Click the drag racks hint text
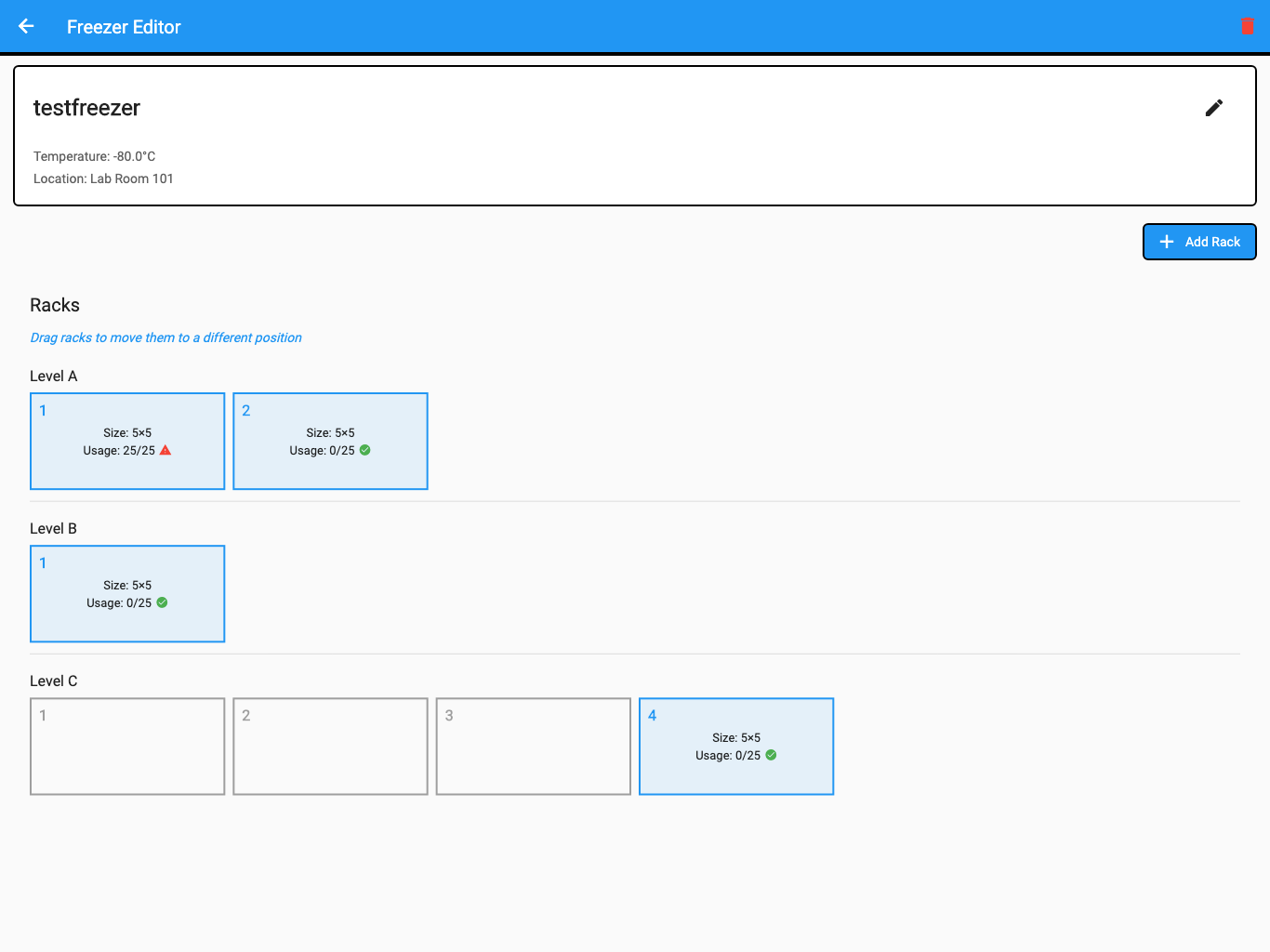Image resolution: width=1270 pixels, height=952 pixels. (x=166, y=337)
